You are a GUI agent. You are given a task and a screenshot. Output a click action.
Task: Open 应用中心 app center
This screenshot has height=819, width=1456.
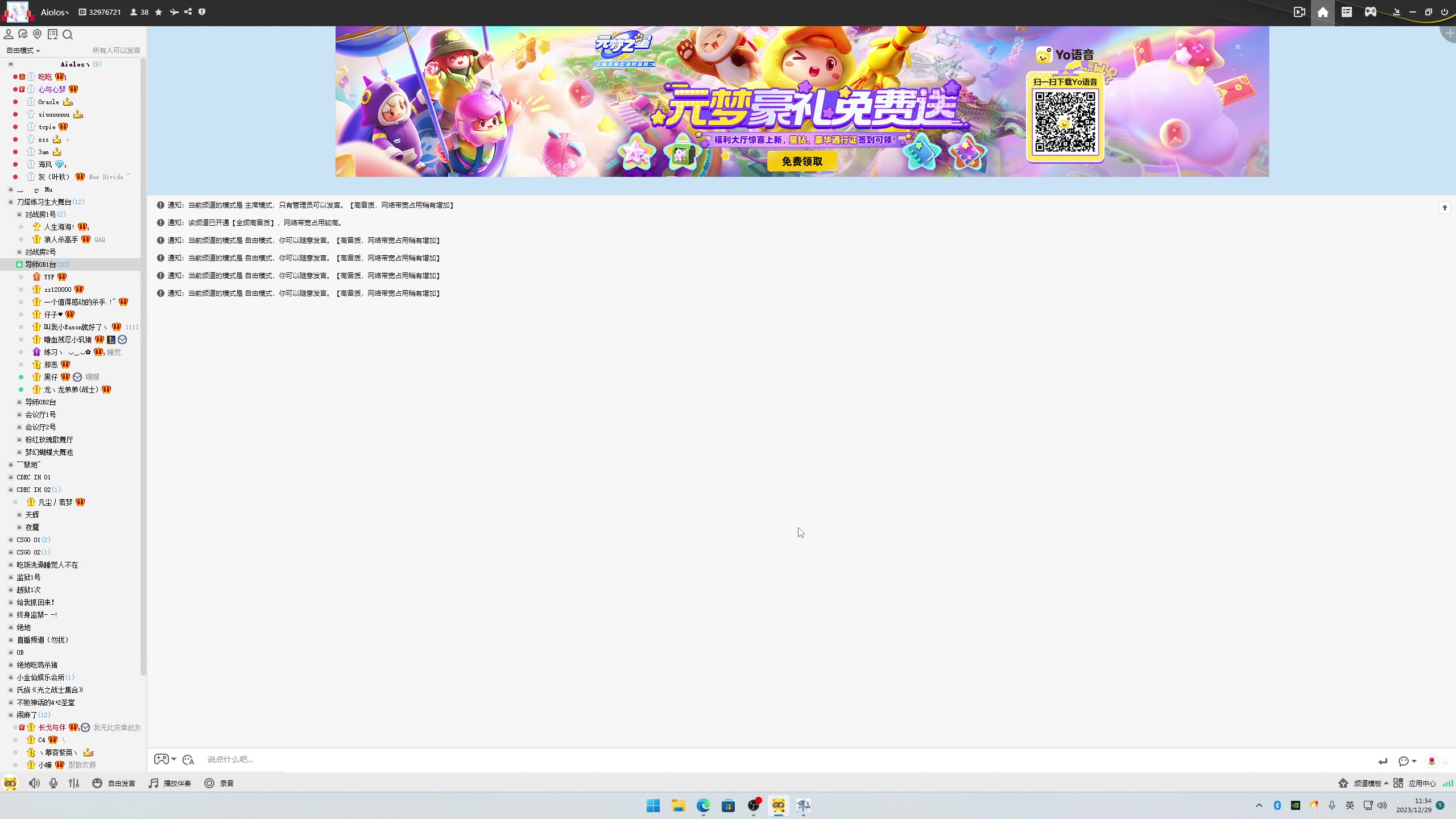pos(1415,783)
